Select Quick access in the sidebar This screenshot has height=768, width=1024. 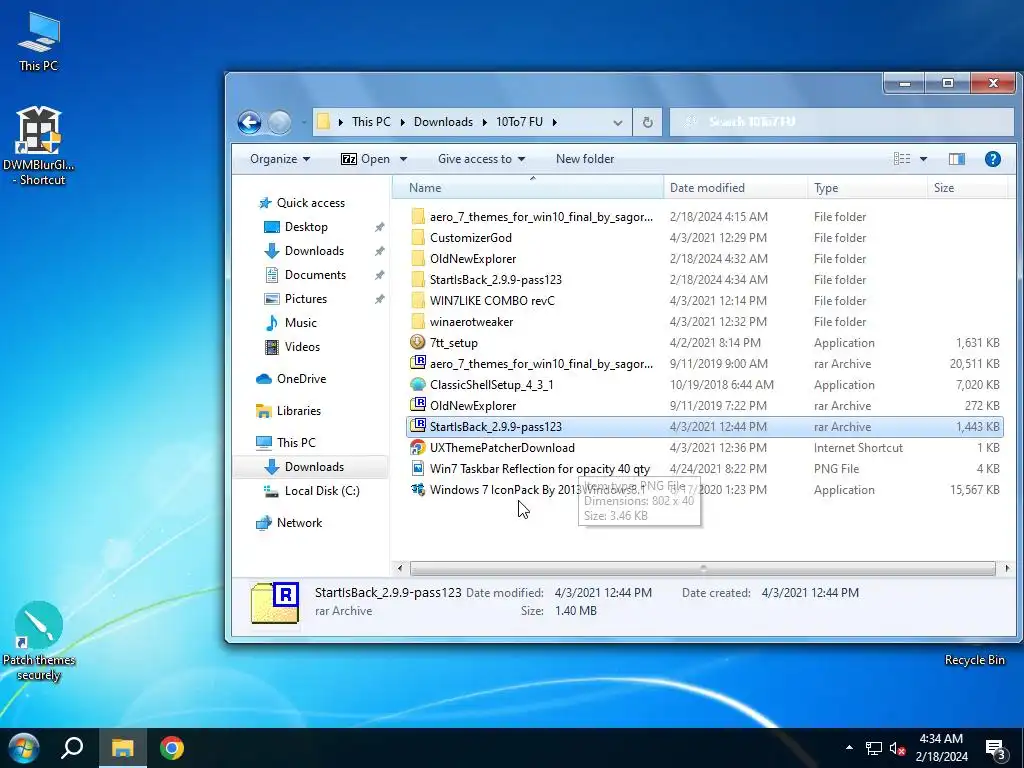pyautogui.click(x=302, y=203)
